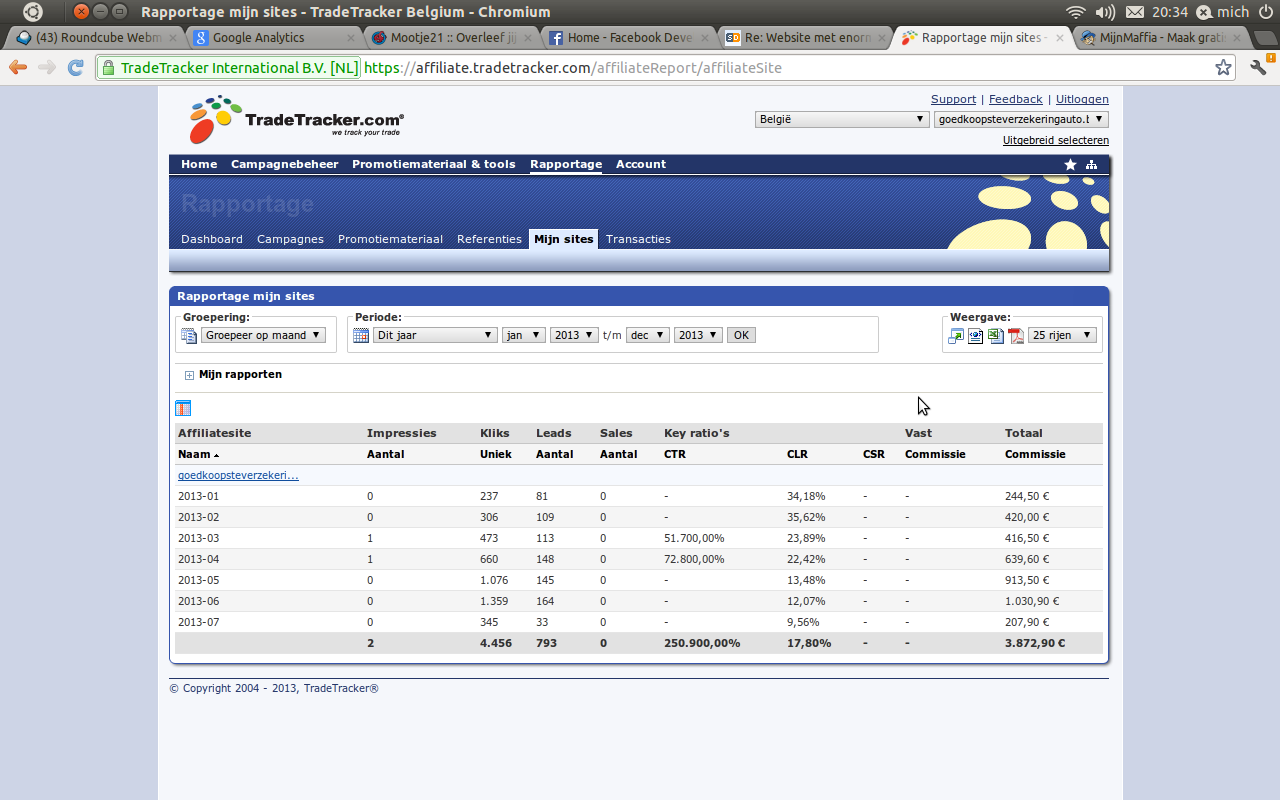
Task: Click the OK period button
Action: click(741, 335)
